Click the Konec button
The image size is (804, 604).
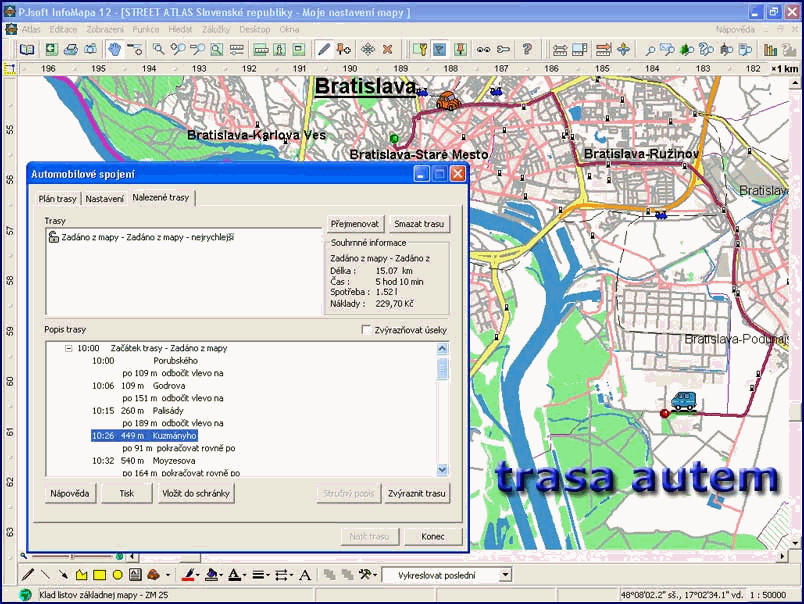pyautogui.click(x=433, y=537)
